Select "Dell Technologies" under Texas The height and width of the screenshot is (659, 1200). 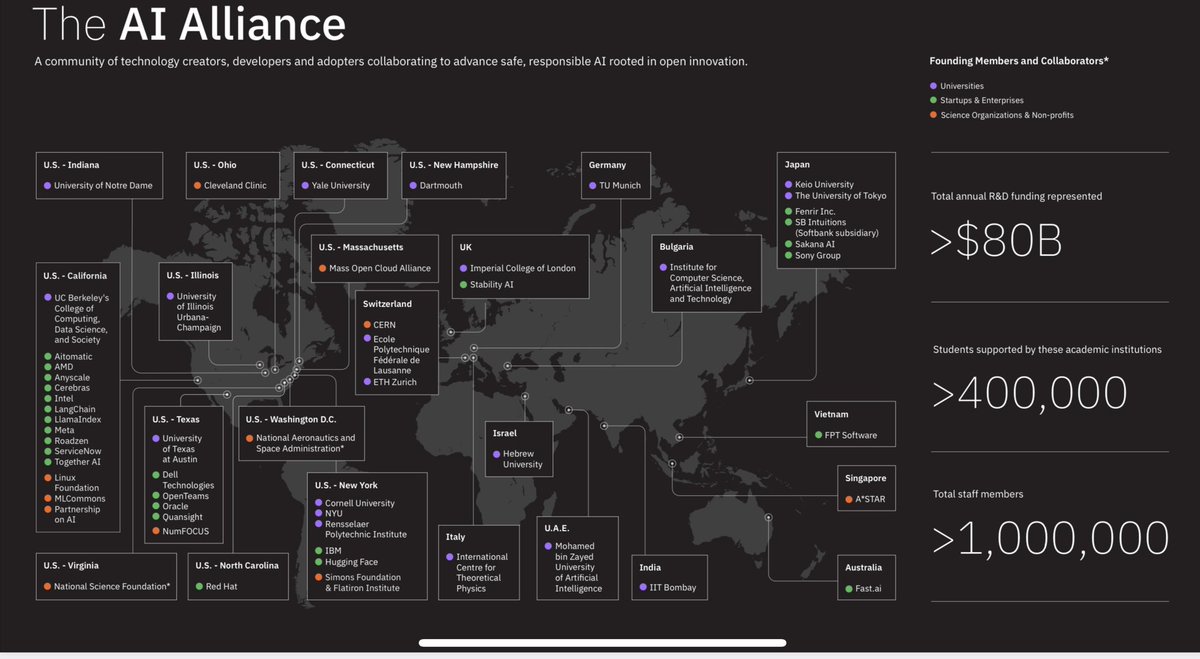click(x=187, y=479)
